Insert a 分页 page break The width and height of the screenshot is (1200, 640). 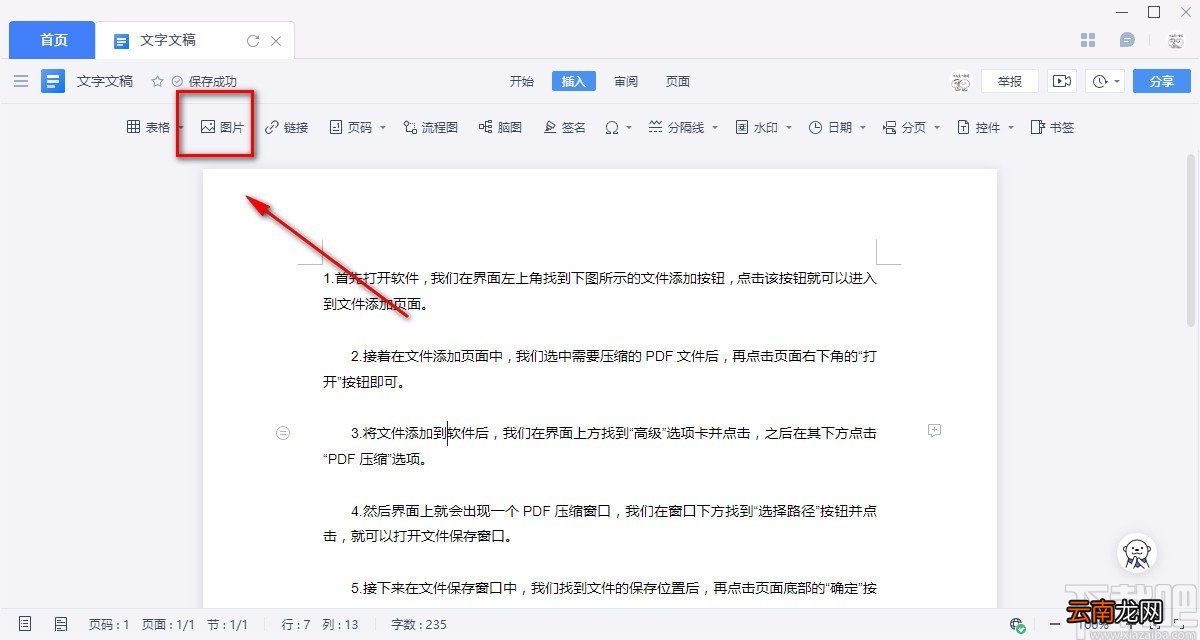pos(904,128)
